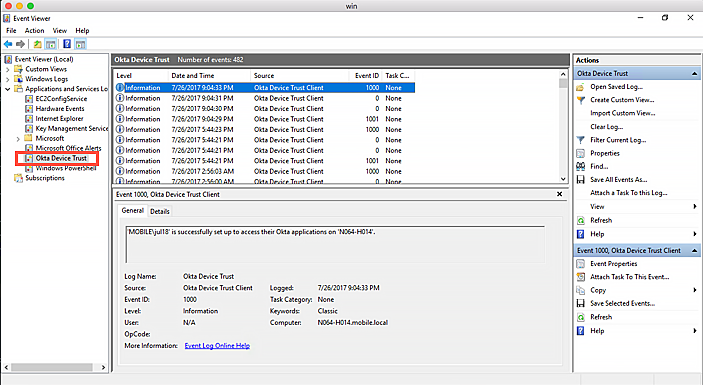
Task: Expand the Custom Views tree node
Action: coord(7,69)
